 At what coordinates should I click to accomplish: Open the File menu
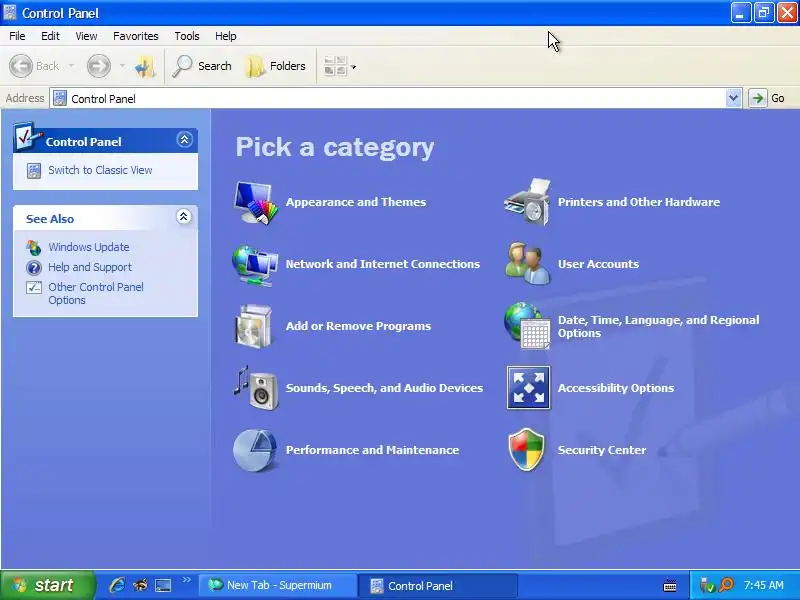17,36
